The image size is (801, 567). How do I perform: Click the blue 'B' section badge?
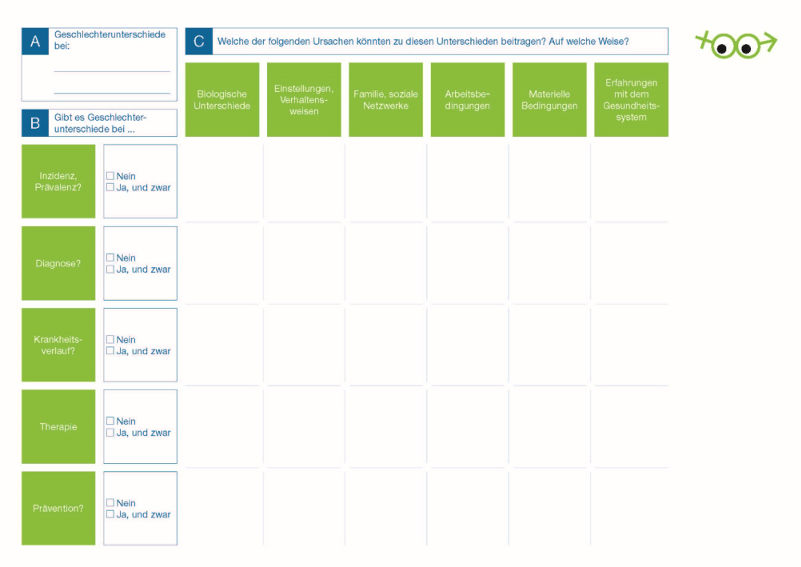tap(35, 123)
